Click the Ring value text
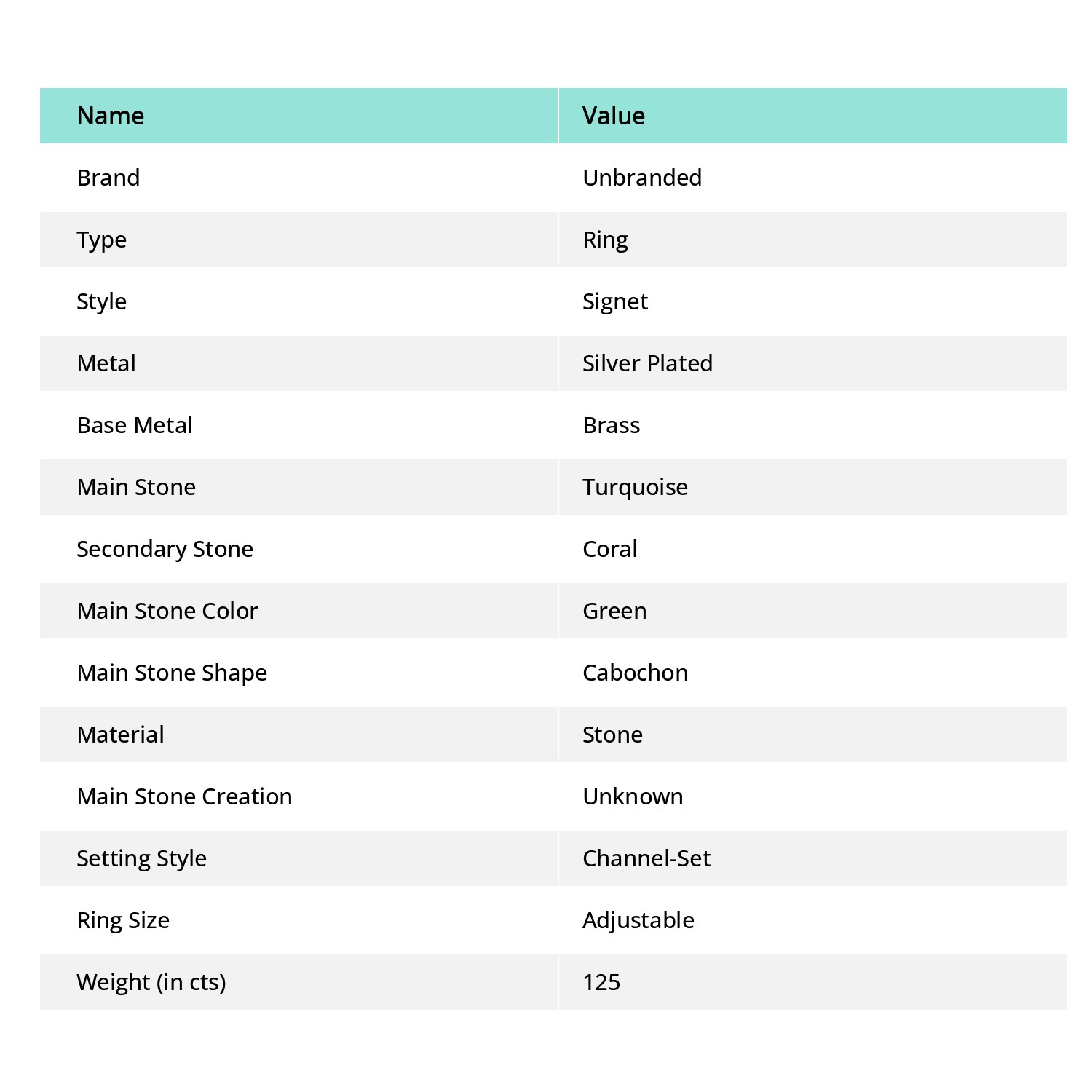Viewport: 1092px width, 1092px height. 605,240
